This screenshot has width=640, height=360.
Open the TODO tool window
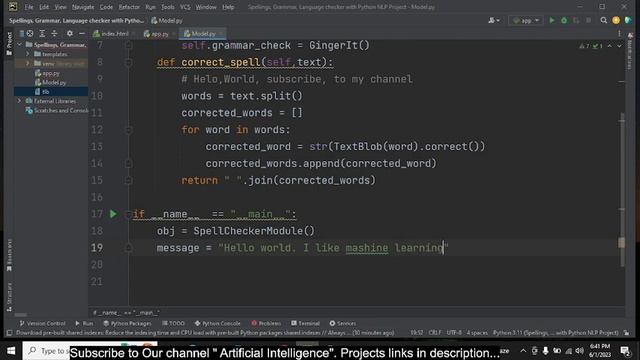(173, 323)
